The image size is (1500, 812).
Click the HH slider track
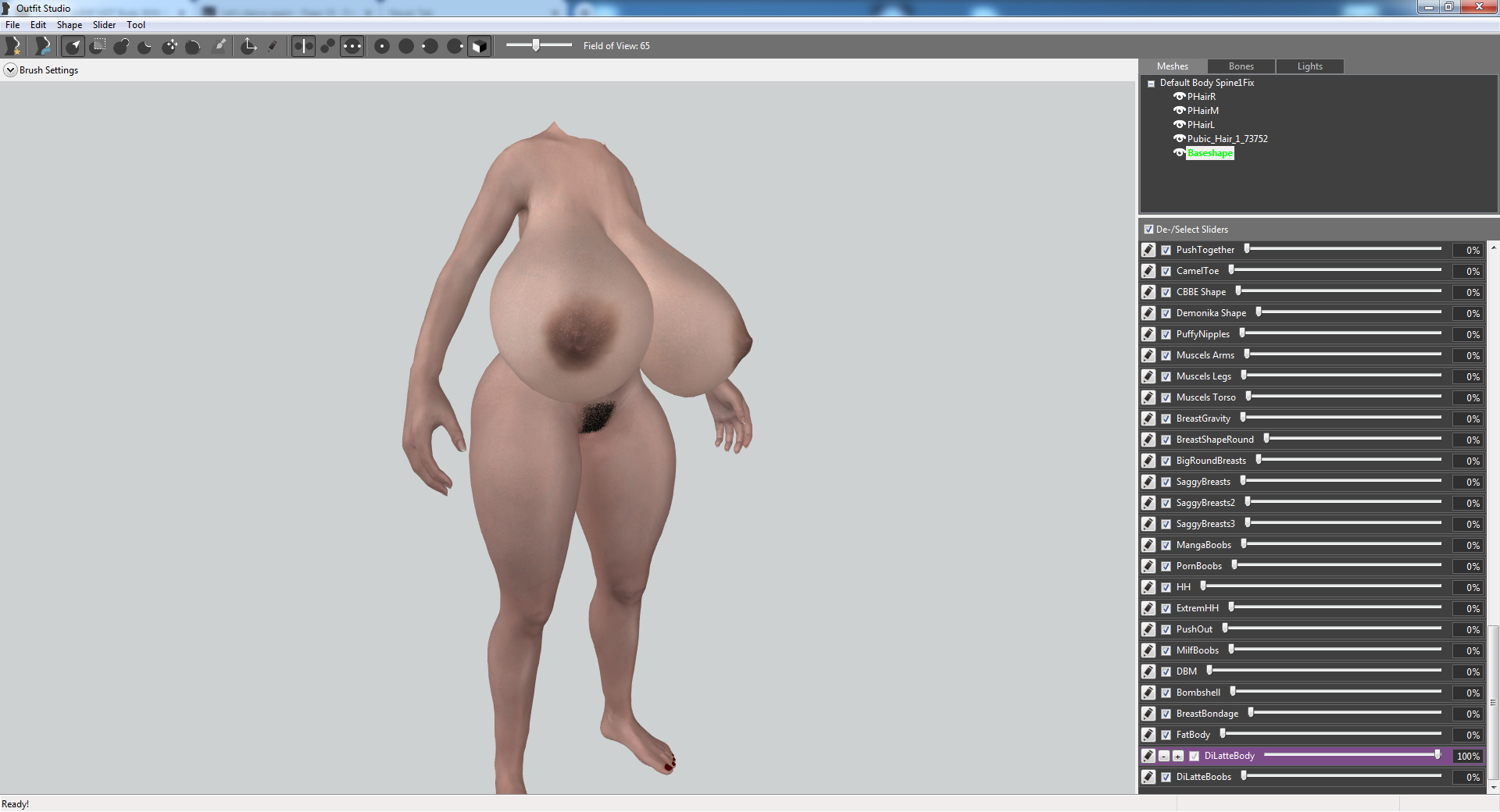pyautogui.click(x=1322, y=586)
